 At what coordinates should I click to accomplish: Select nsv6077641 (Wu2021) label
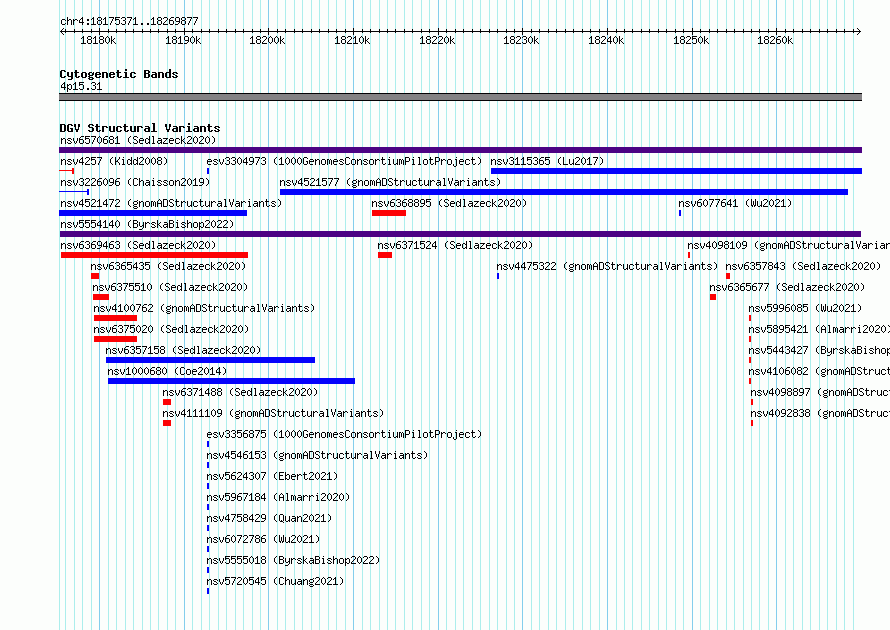click(735, 203)
